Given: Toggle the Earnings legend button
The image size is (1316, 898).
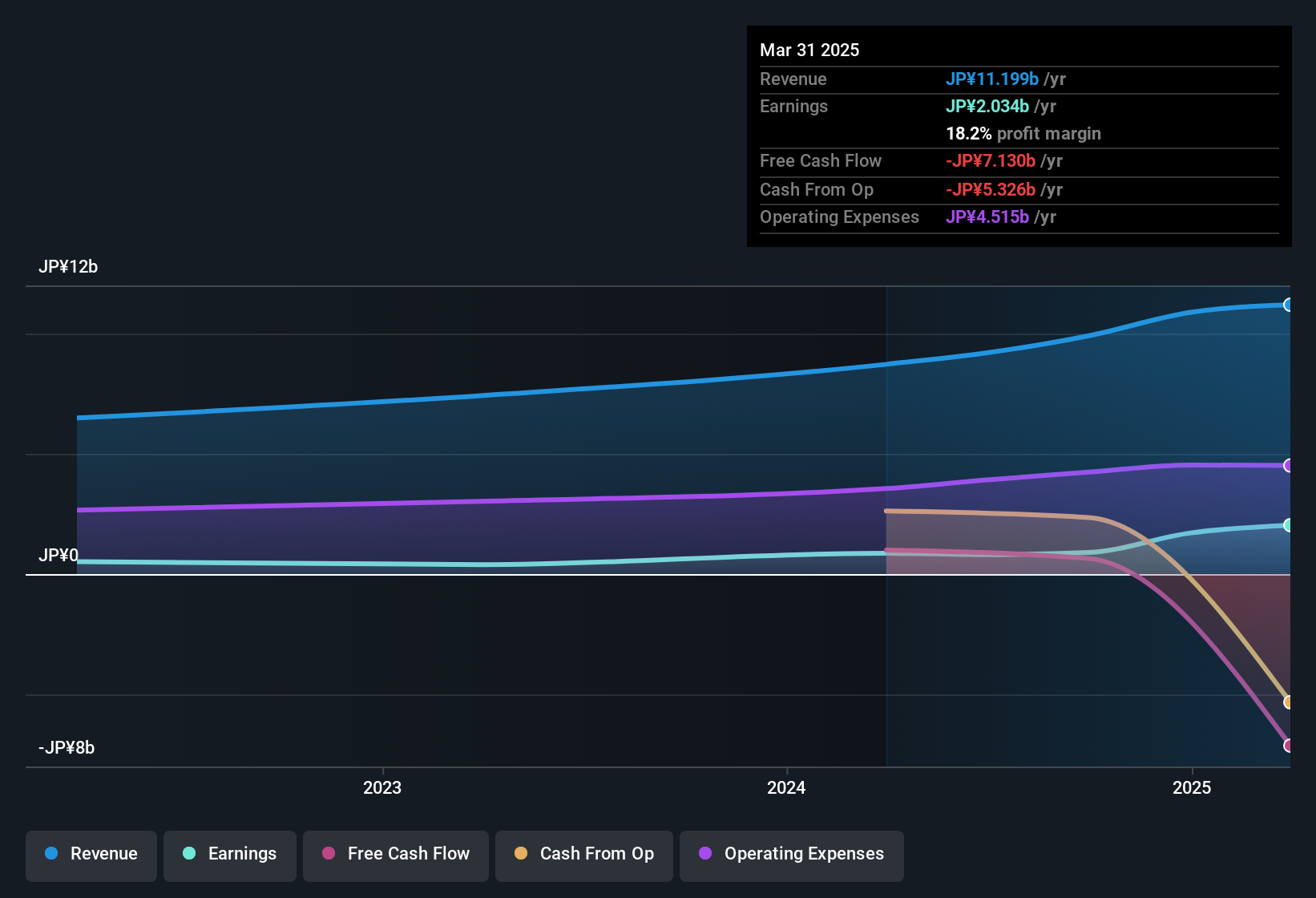Looking at the screenshot, I should point(230,856).
